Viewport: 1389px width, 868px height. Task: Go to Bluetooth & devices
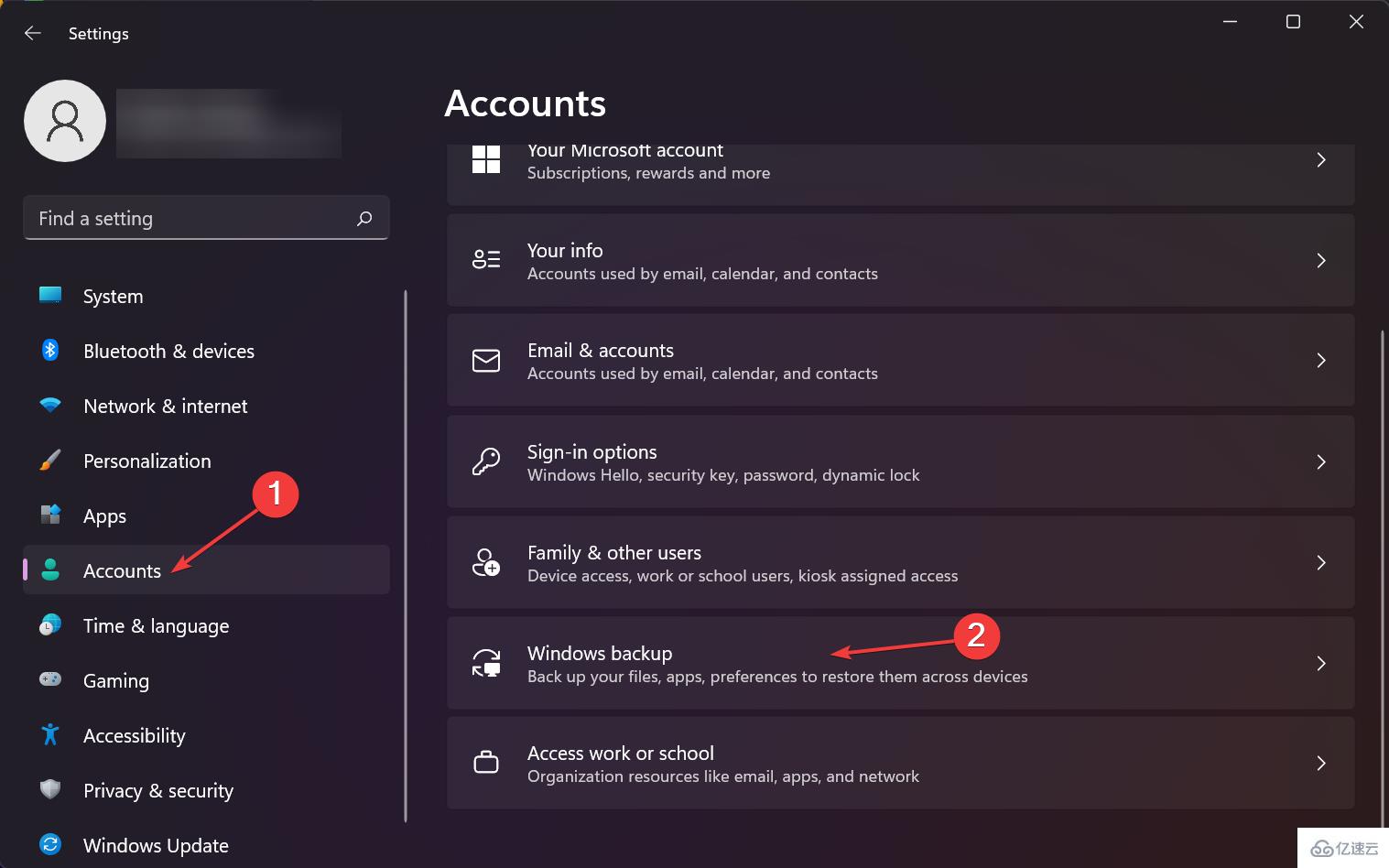206,351
